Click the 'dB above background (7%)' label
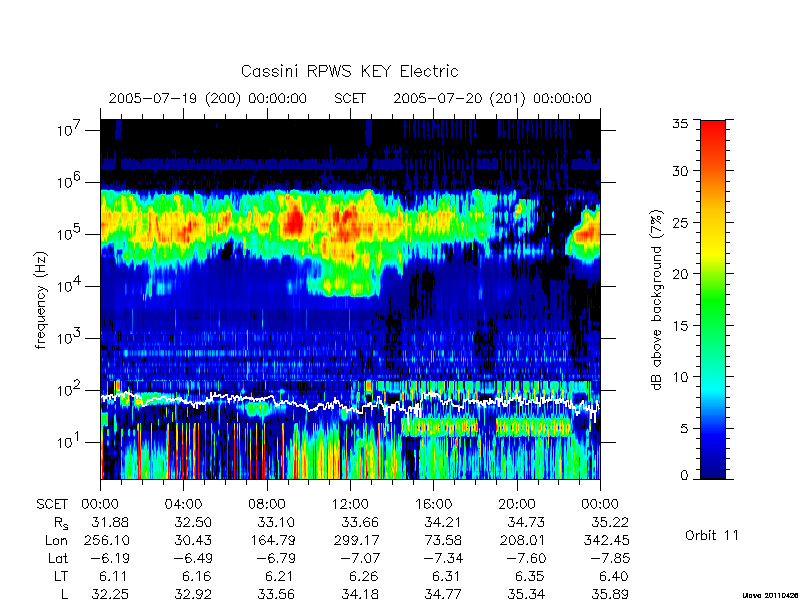800x600 pixels. tap(657, 300)
